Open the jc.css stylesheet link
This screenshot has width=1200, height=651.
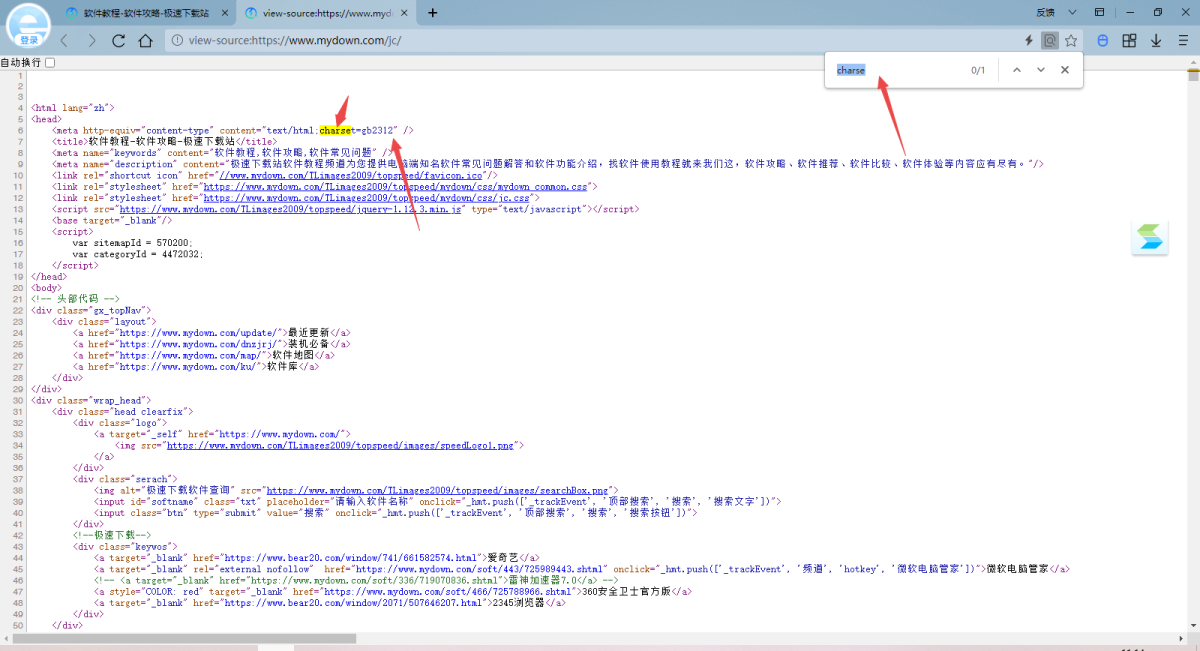(x=366, y=198)
